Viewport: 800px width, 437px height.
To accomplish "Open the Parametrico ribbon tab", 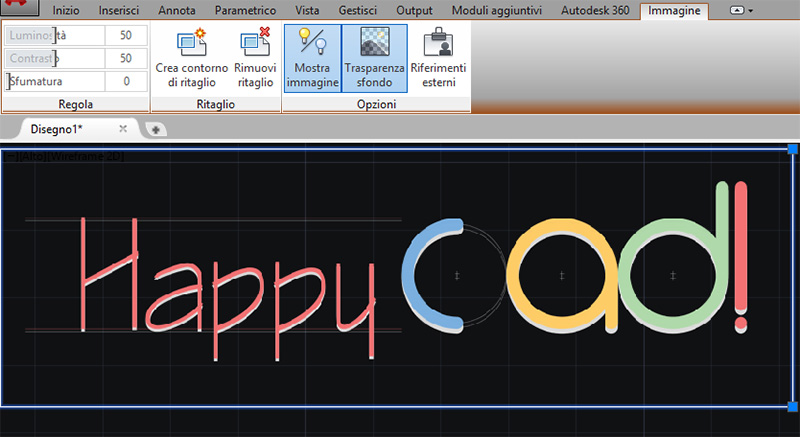I will coord(245,10).
